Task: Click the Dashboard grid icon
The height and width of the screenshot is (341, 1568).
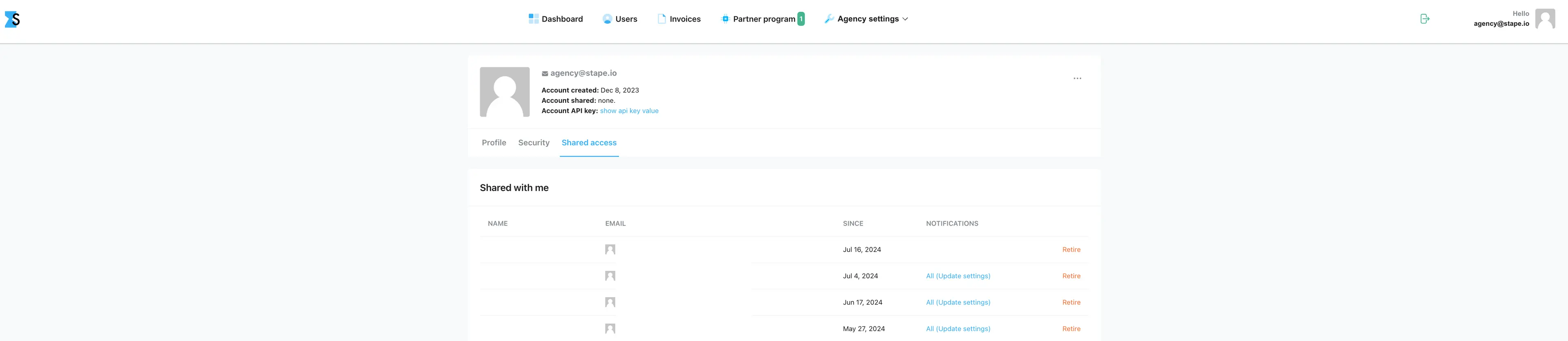Action: [533, 19]
